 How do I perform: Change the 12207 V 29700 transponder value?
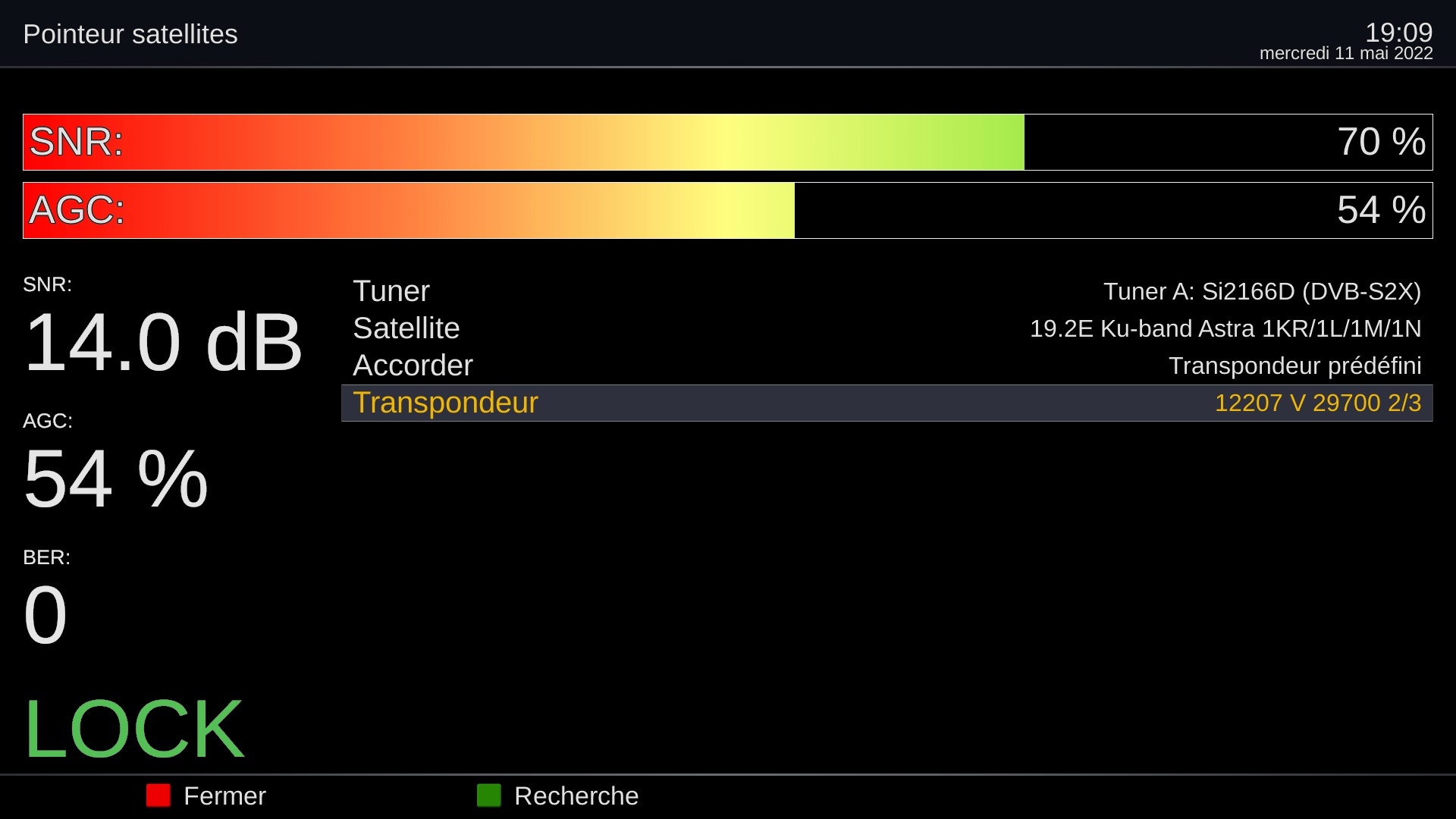tap(1317, 403)
